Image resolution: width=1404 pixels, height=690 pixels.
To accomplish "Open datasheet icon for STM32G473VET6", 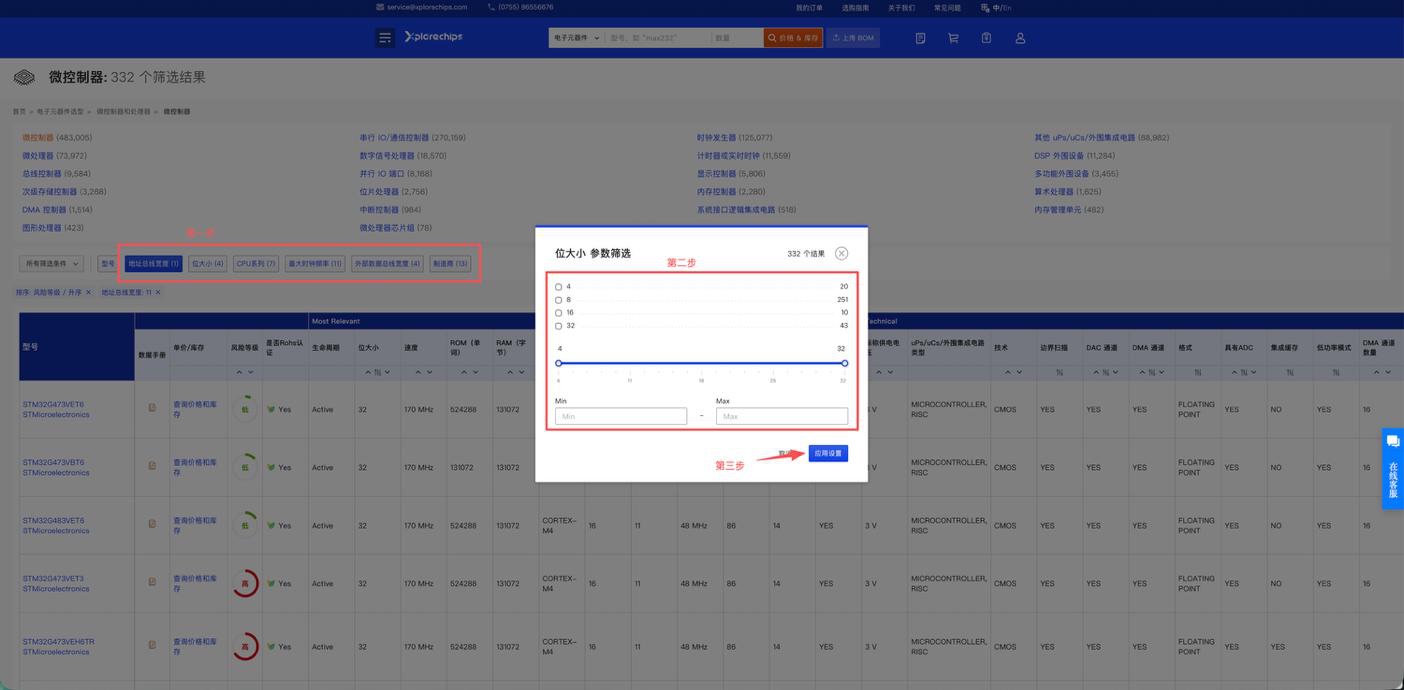I will (x=152, y=408).
